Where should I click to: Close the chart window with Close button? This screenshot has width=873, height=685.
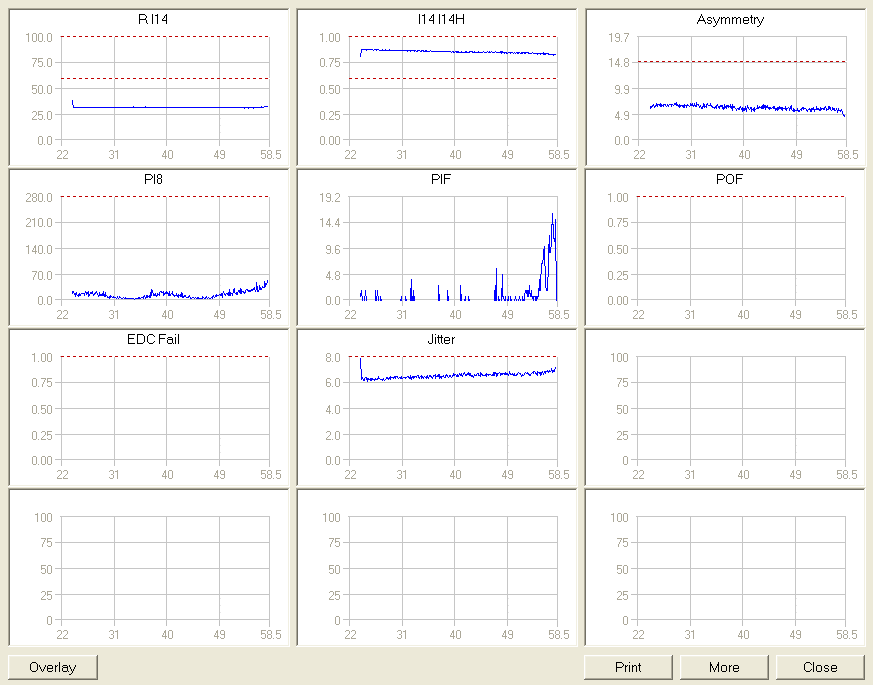820,667
